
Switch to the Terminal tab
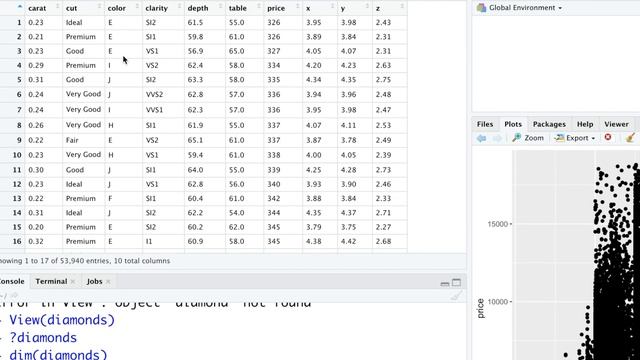(x=51, y=281)
